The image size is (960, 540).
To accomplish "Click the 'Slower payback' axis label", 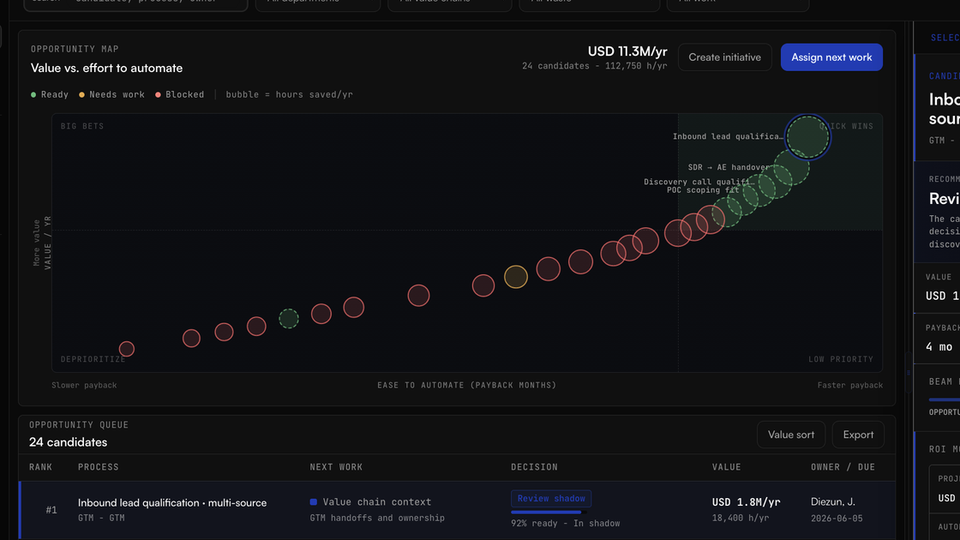I will [x=84, y=385].
